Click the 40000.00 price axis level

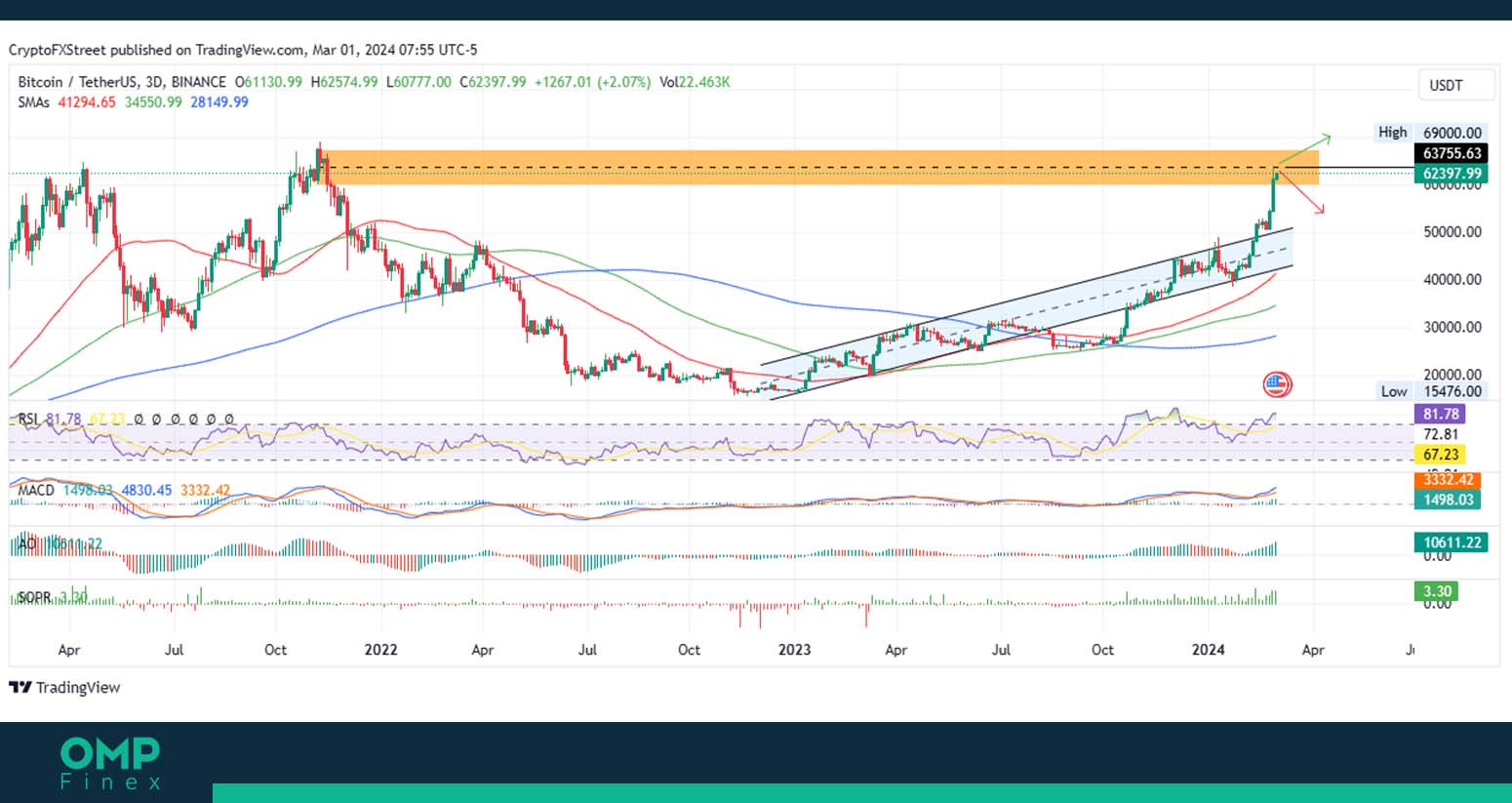coord(1452,279)
